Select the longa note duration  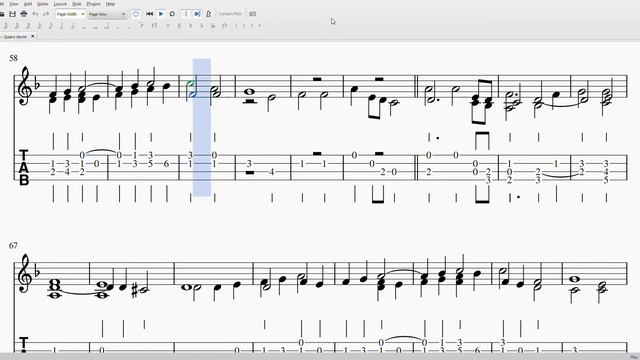point(107,26)
